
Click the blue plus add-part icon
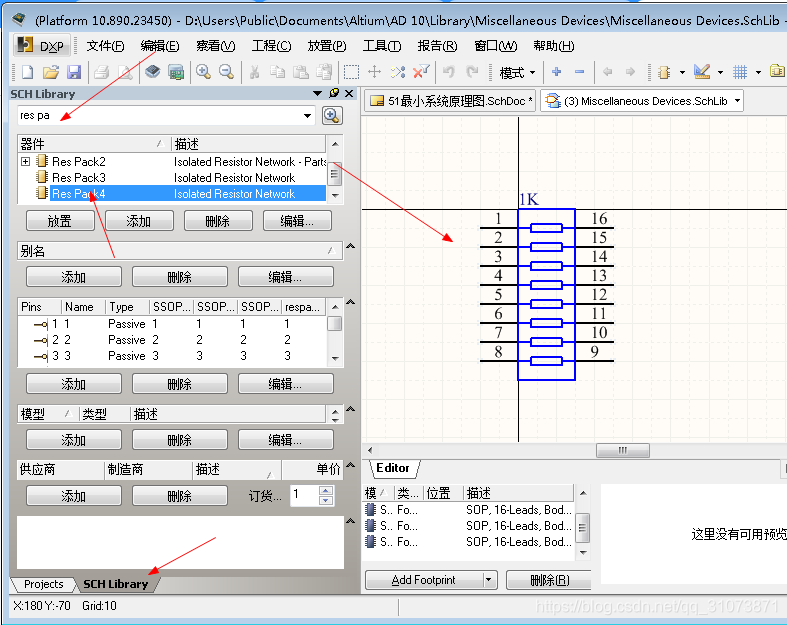coord(556,72)
